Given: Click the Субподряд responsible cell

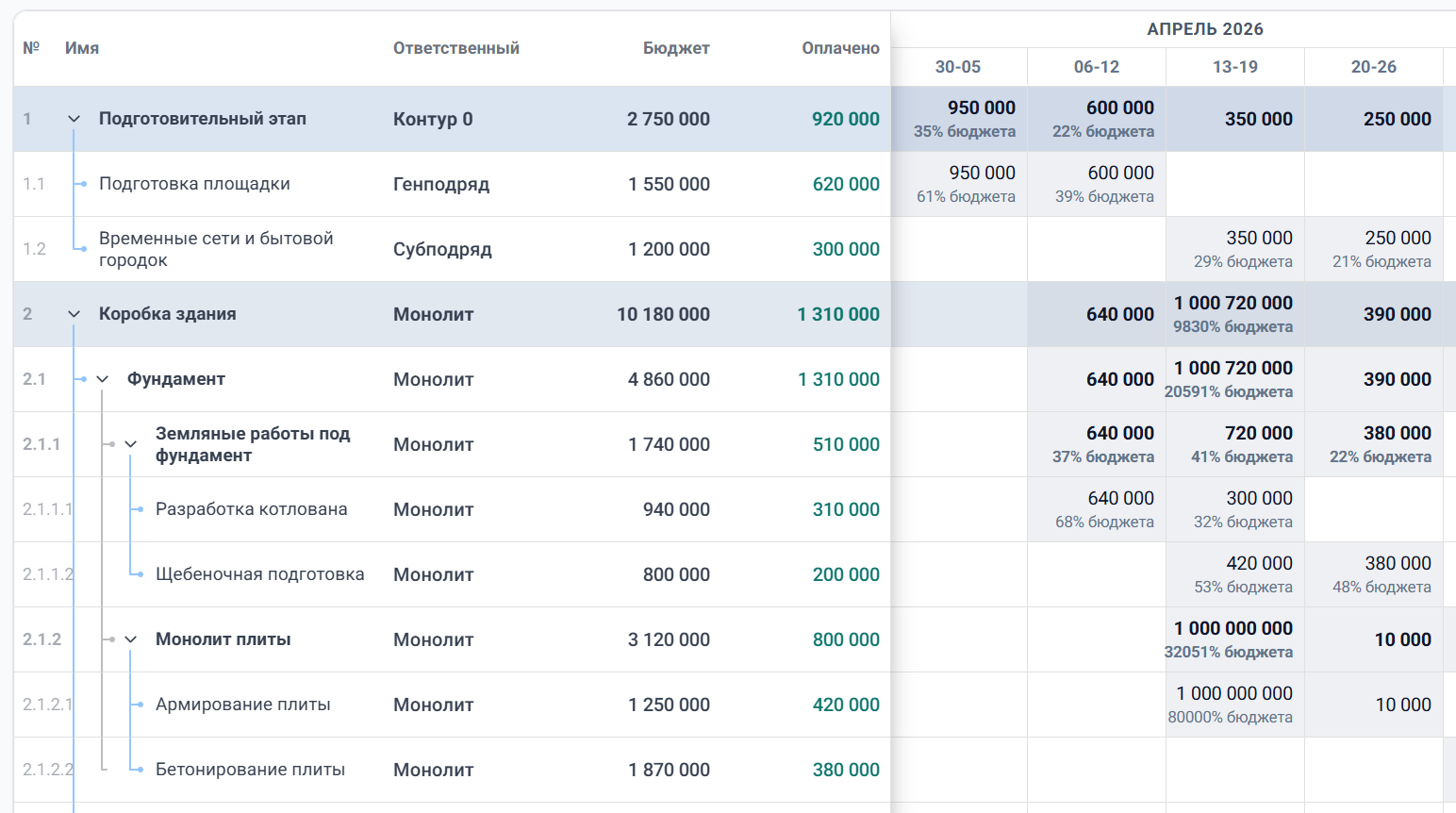Looking at the screenshot, I should pos(442,249).
